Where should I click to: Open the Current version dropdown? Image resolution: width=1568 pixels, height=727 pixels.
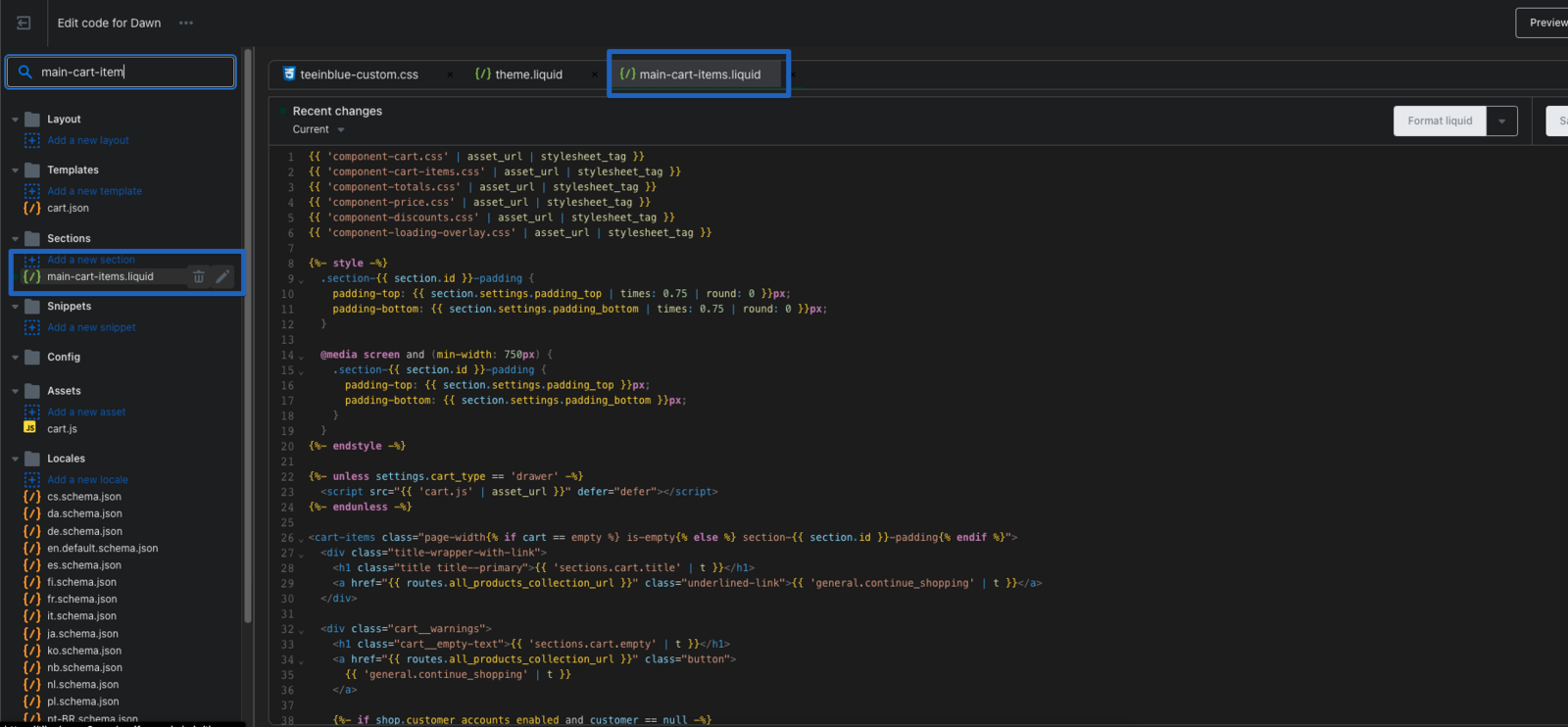(x=318, y=129)
